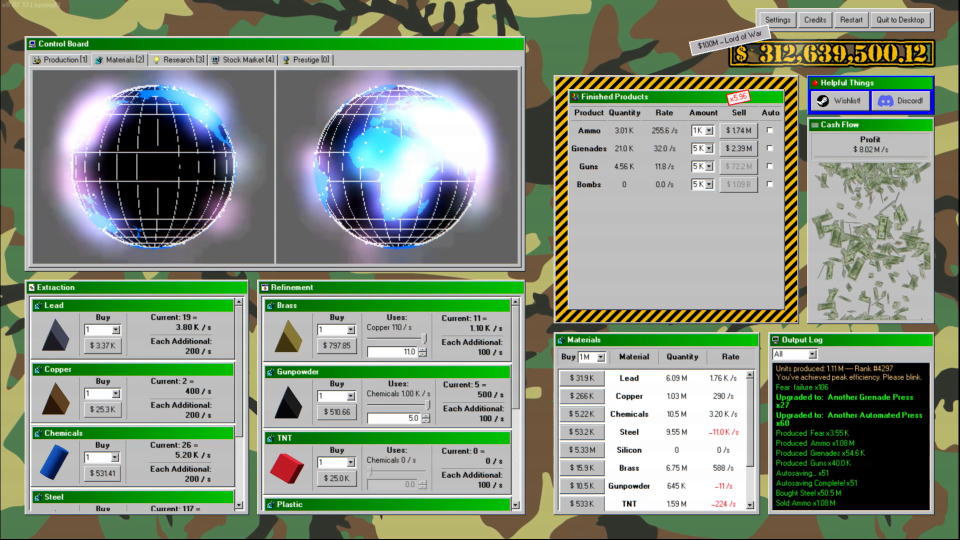The height and width of the screenshot is (540, 960).
Task: Toggle Auto sell checkbox for Grenades
Action: tap(770, 149)
